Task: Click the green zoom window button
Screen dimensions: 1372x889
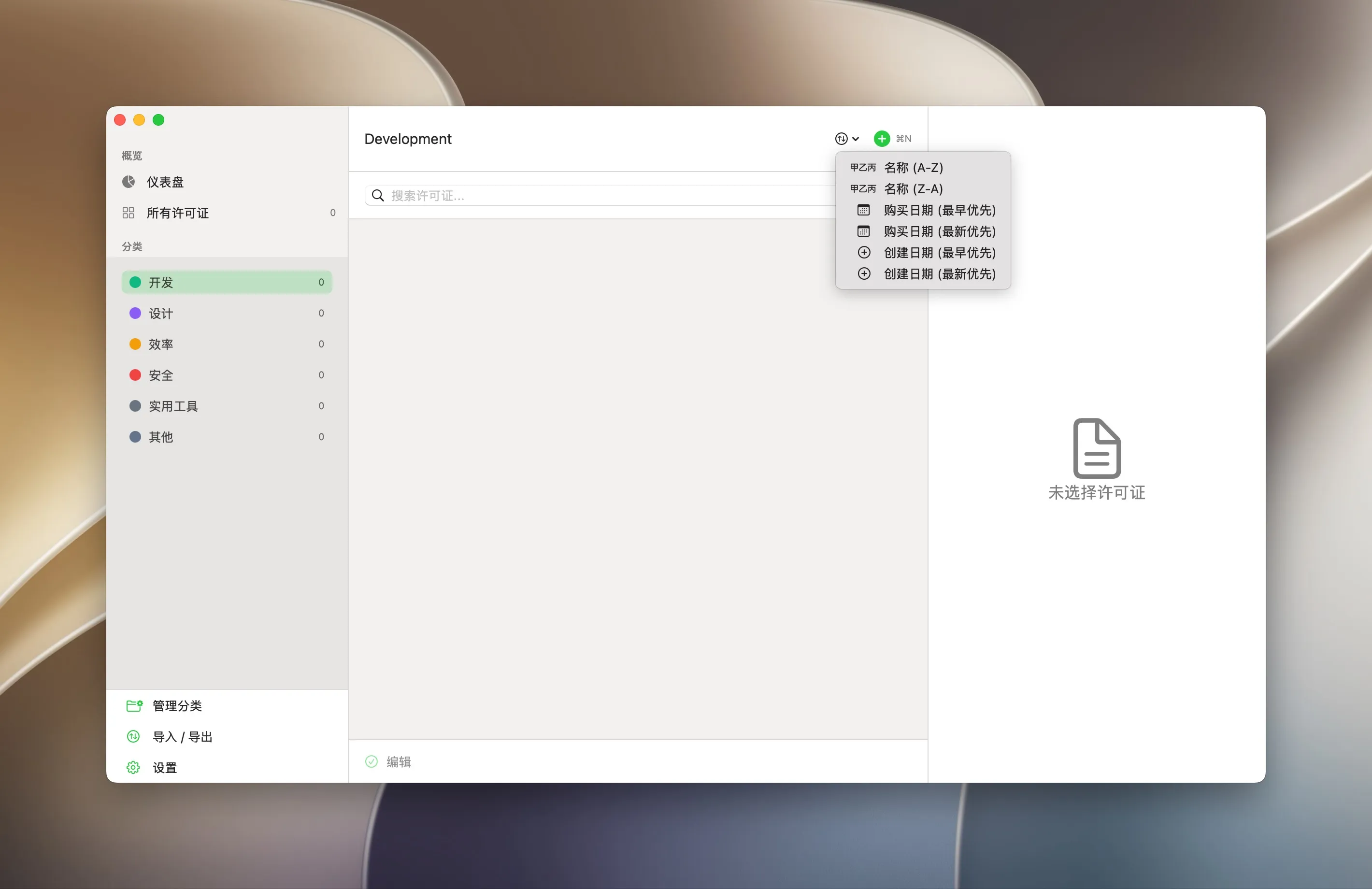Action: pos(158,119)
